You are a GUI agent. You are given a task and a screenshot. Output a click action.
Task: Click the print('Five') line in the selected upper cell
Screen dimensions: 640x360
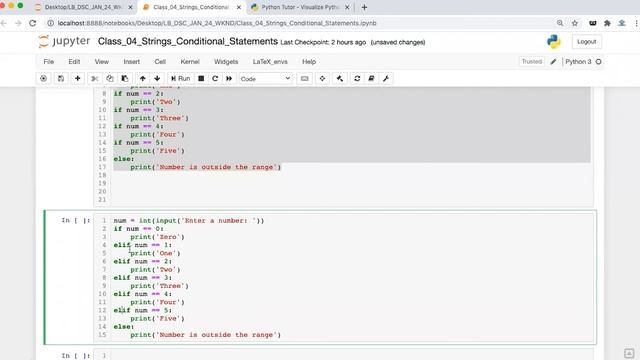pos(157,151)
